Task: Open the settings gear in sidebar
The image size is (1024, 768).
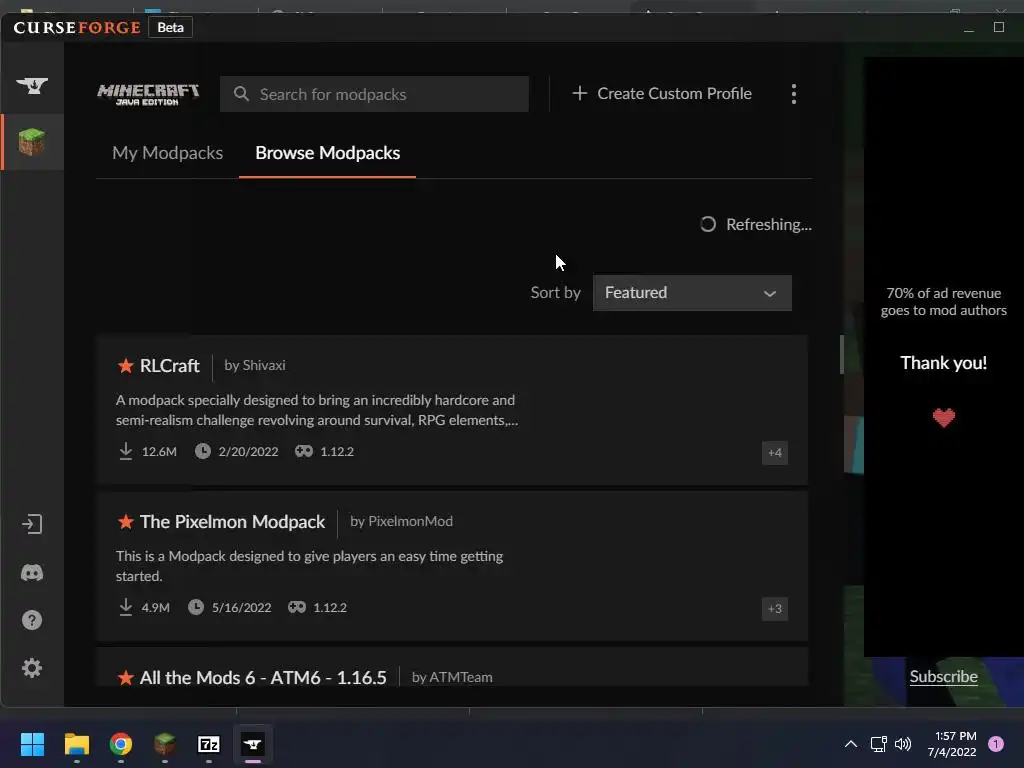Action: click(x=32, y=667)
